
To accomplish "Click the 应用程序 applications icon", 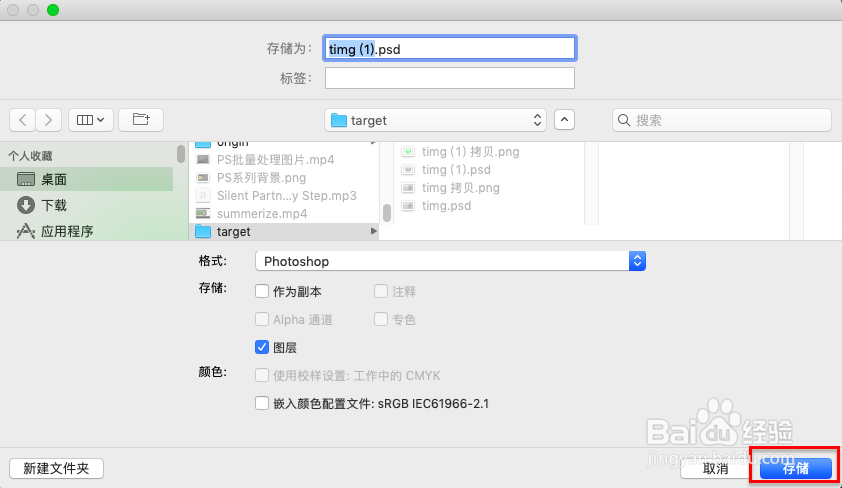I will (26, 231).
